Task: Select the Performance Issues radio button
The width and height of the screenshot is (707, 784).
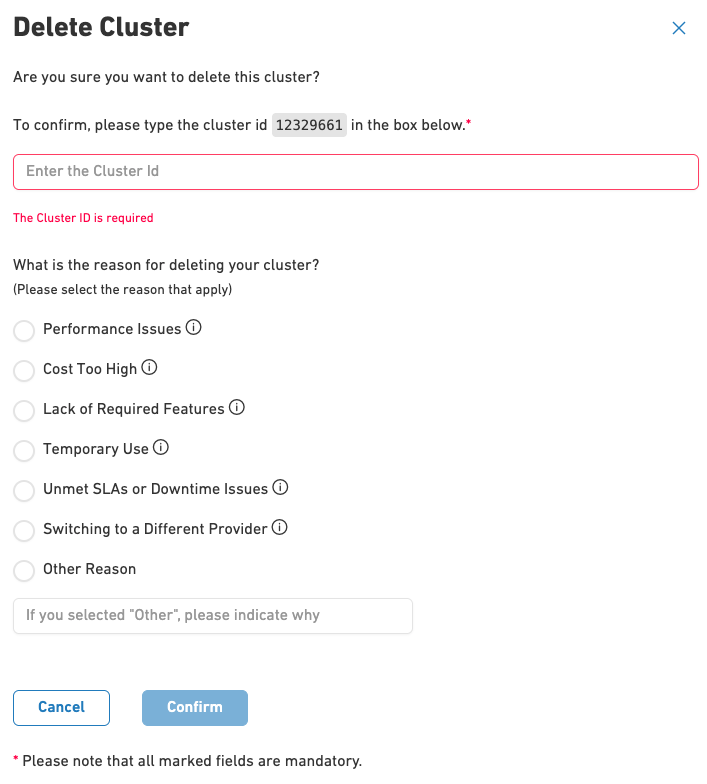Action: point(24,331)
